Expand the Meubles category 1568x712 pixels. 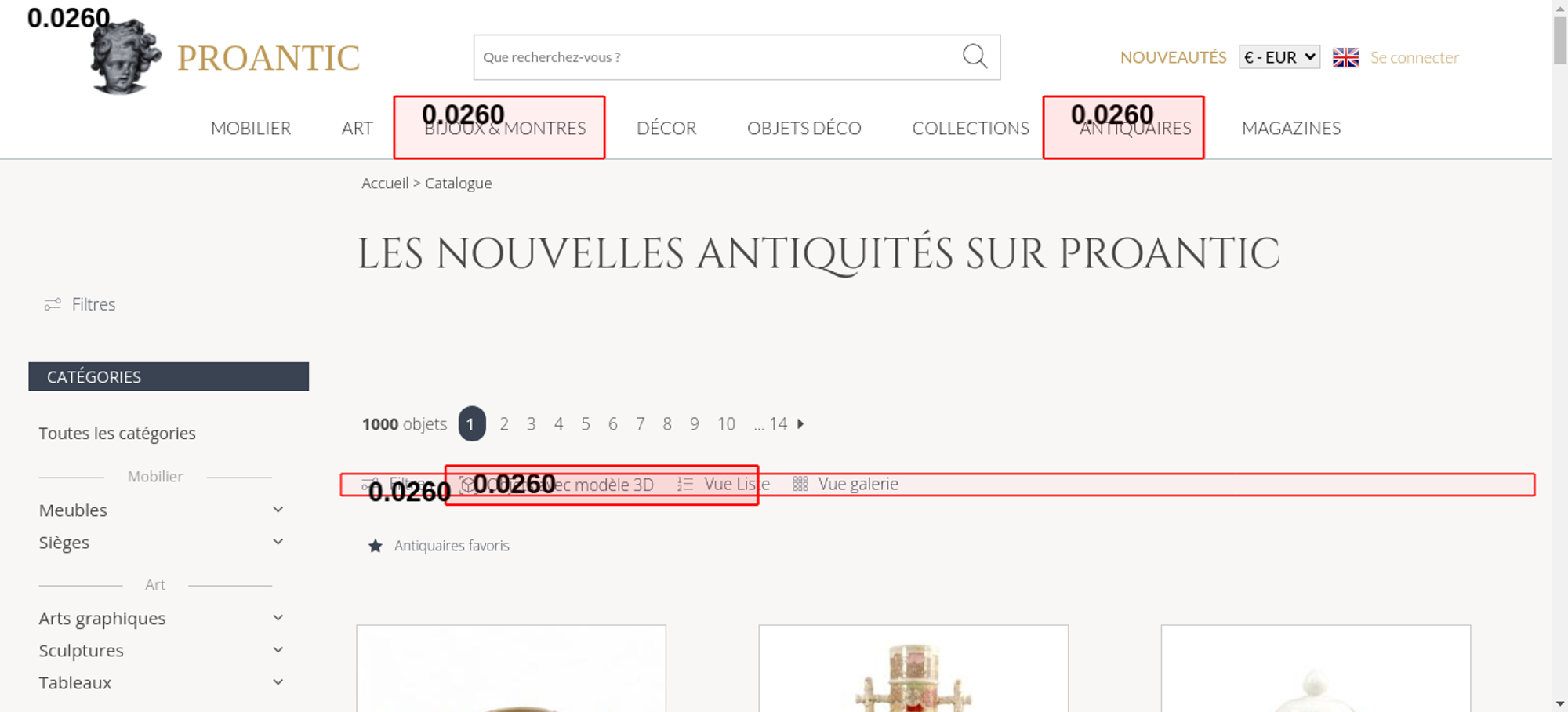point(278,510)
